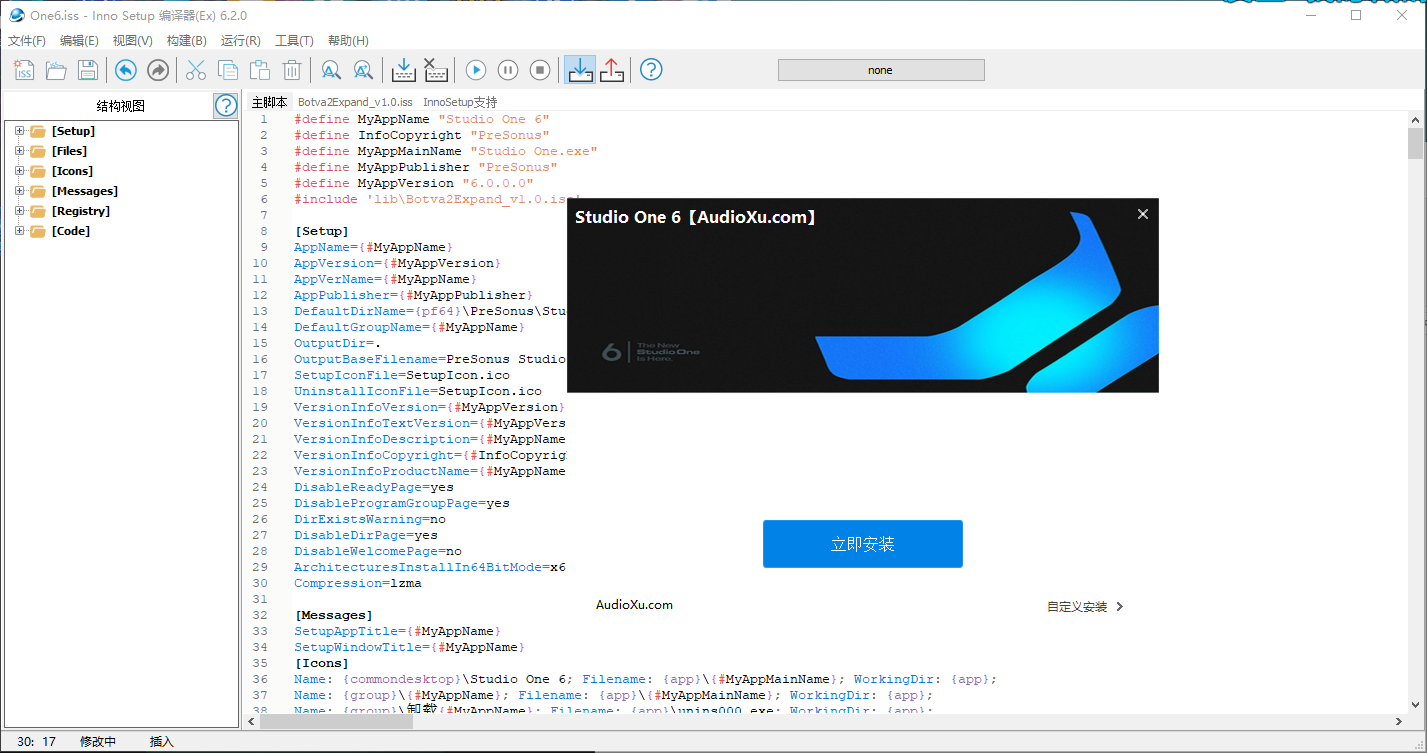1427x753 pixels.
Task: Open the find and replace tool
Action: (x=363, y=70)
